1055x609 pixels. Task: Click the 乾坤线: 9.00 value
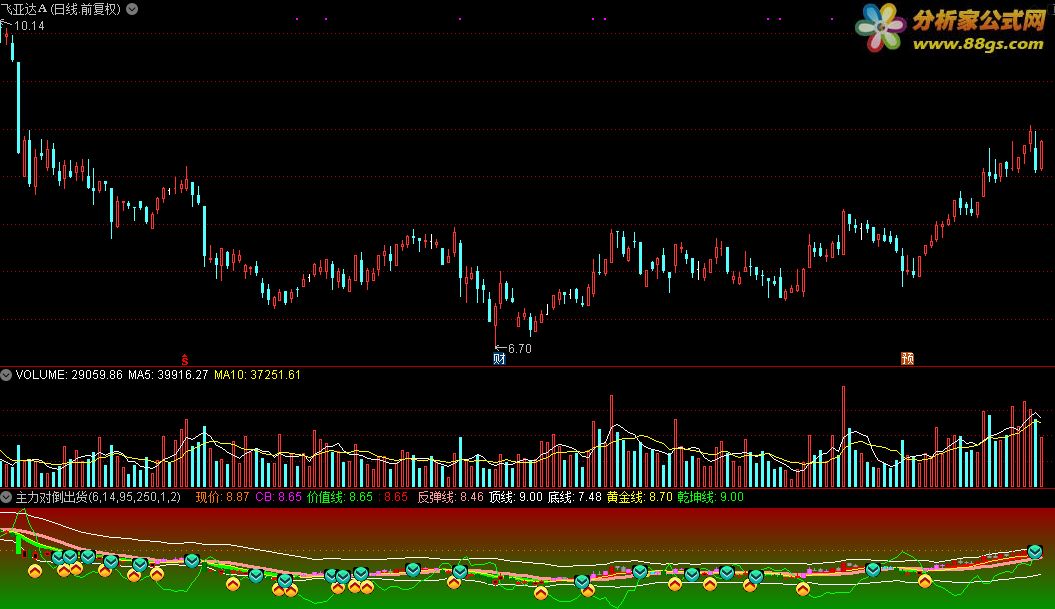pos(711,497)
